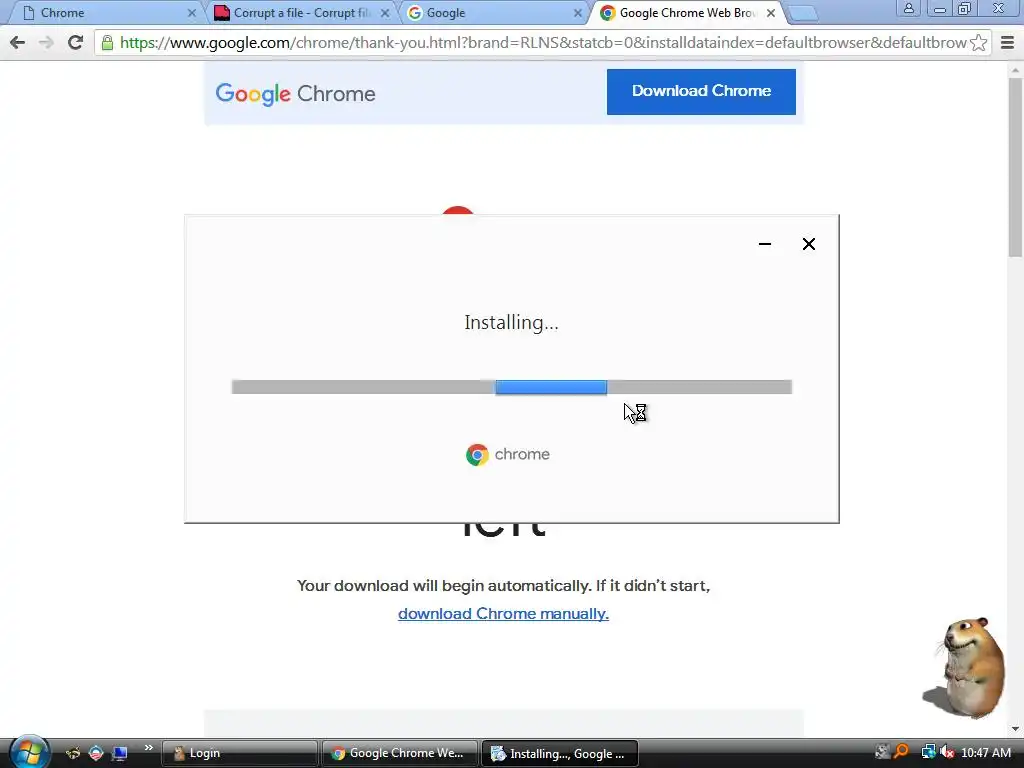The image size is (1024, 768).
Task: Click the green lock security icon
Action: point(107,43)
